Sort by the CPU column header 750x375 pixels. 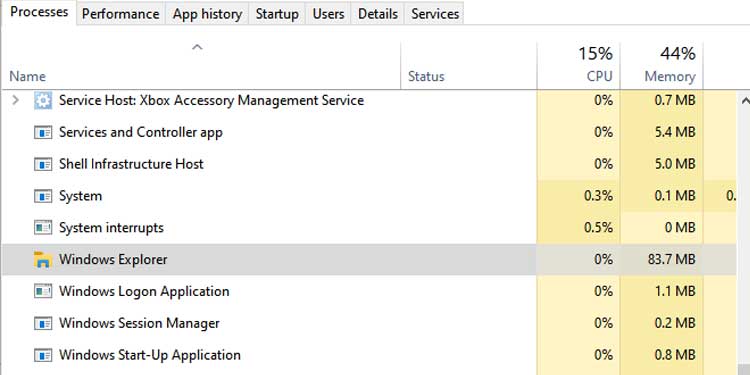click(x=600, y=77)
